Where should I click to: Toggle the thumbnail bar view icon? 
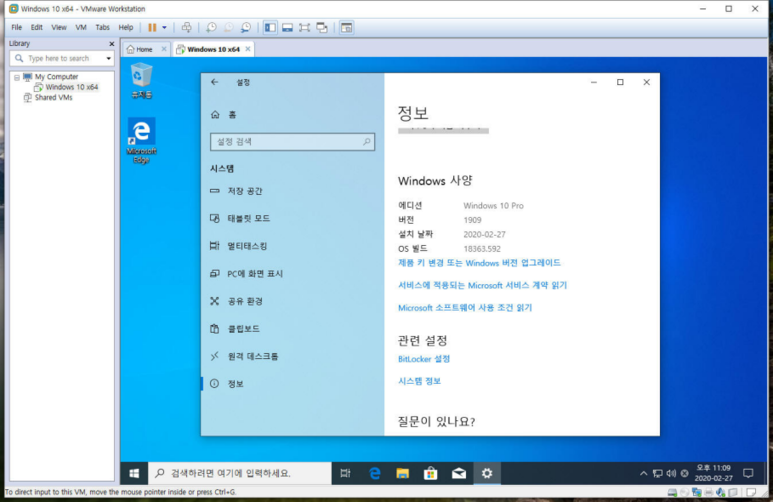(x=287, y=28)
